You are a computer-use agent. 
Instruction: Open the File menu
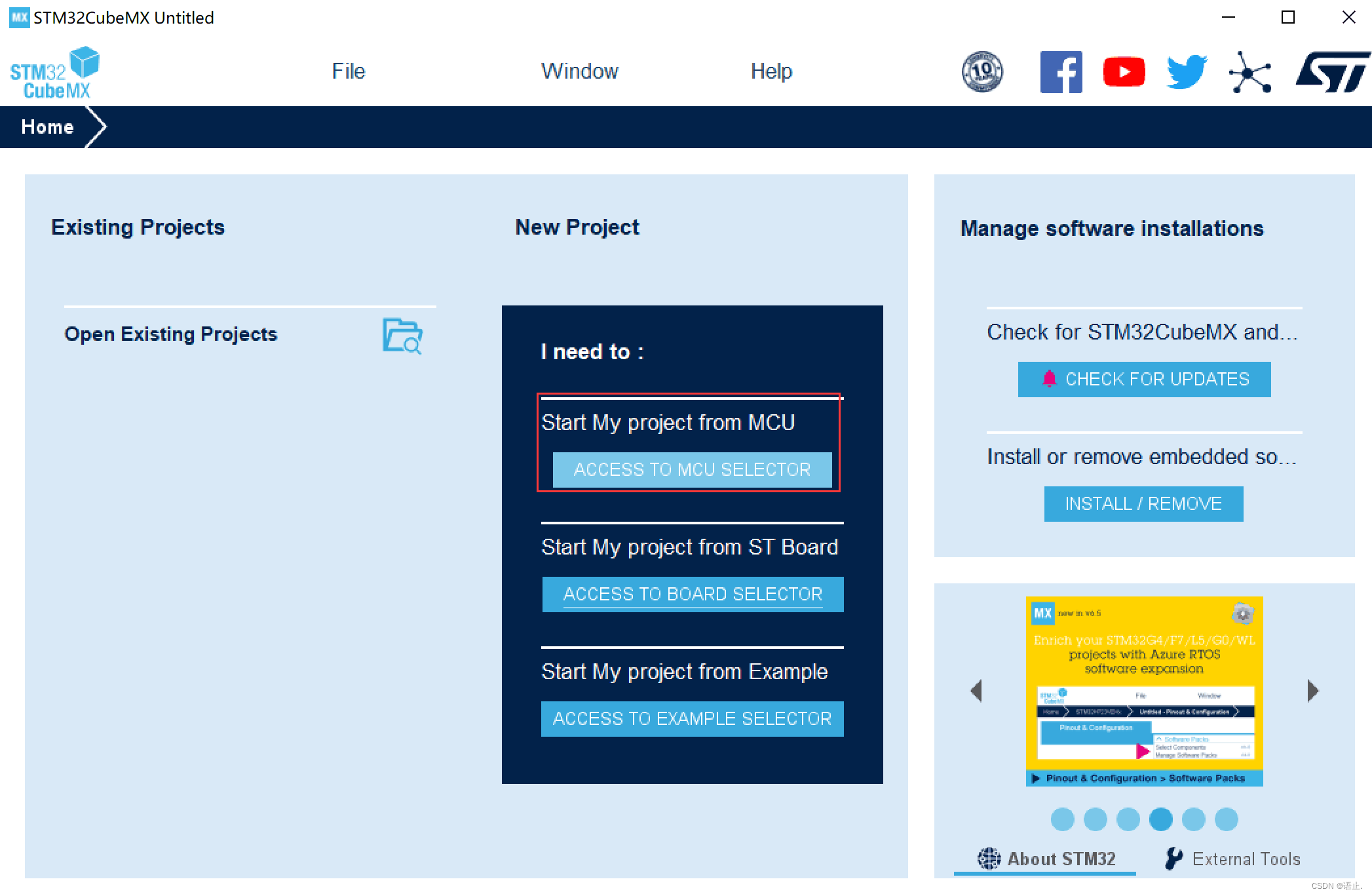pos(348,71)
